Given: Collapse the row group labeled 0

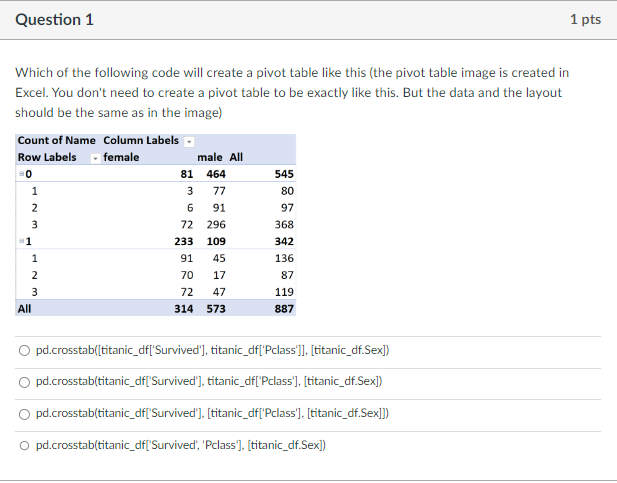Looking at the screenshot, I should (21, 174).
